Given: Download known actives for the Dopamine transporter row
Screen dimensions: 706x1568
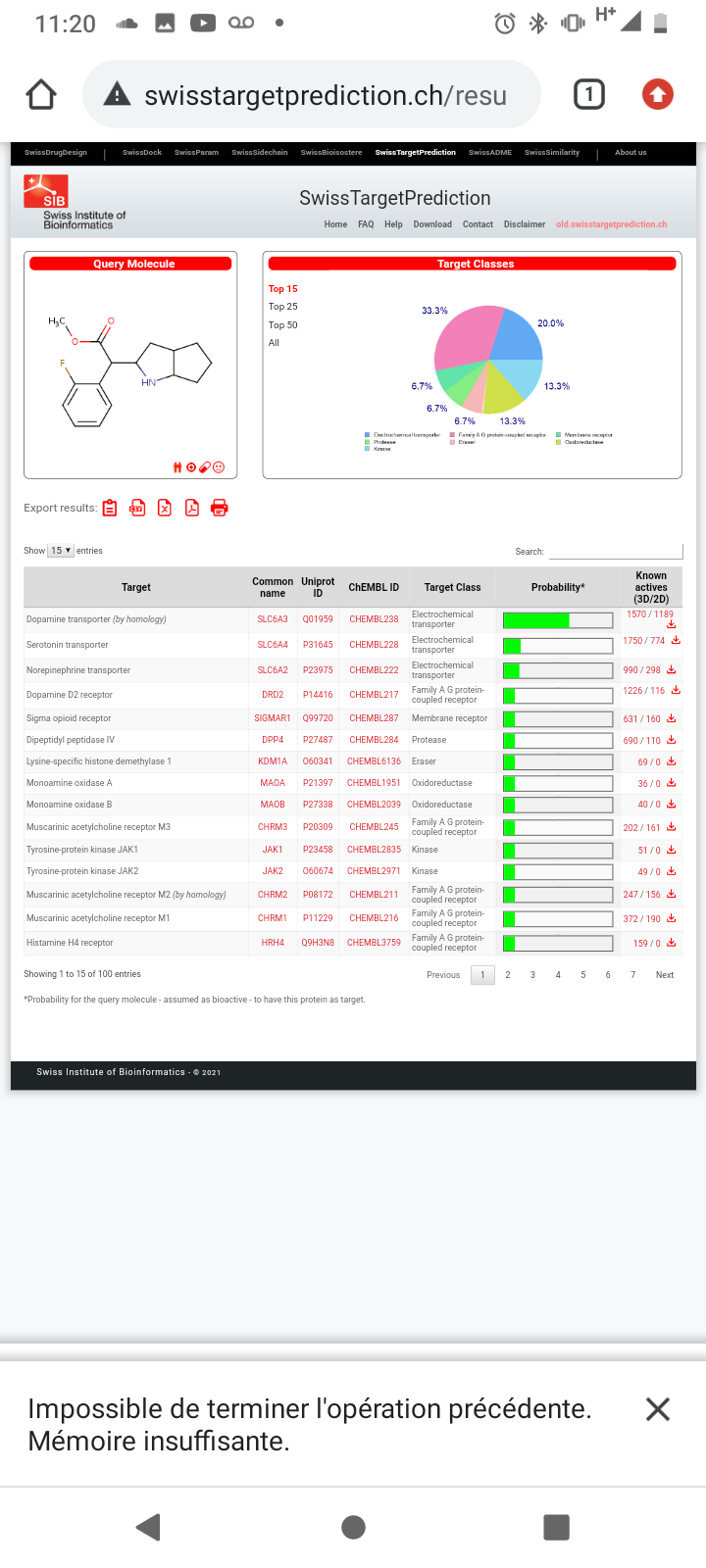Looking at the screenshot, I should click(x=672, y=624).
